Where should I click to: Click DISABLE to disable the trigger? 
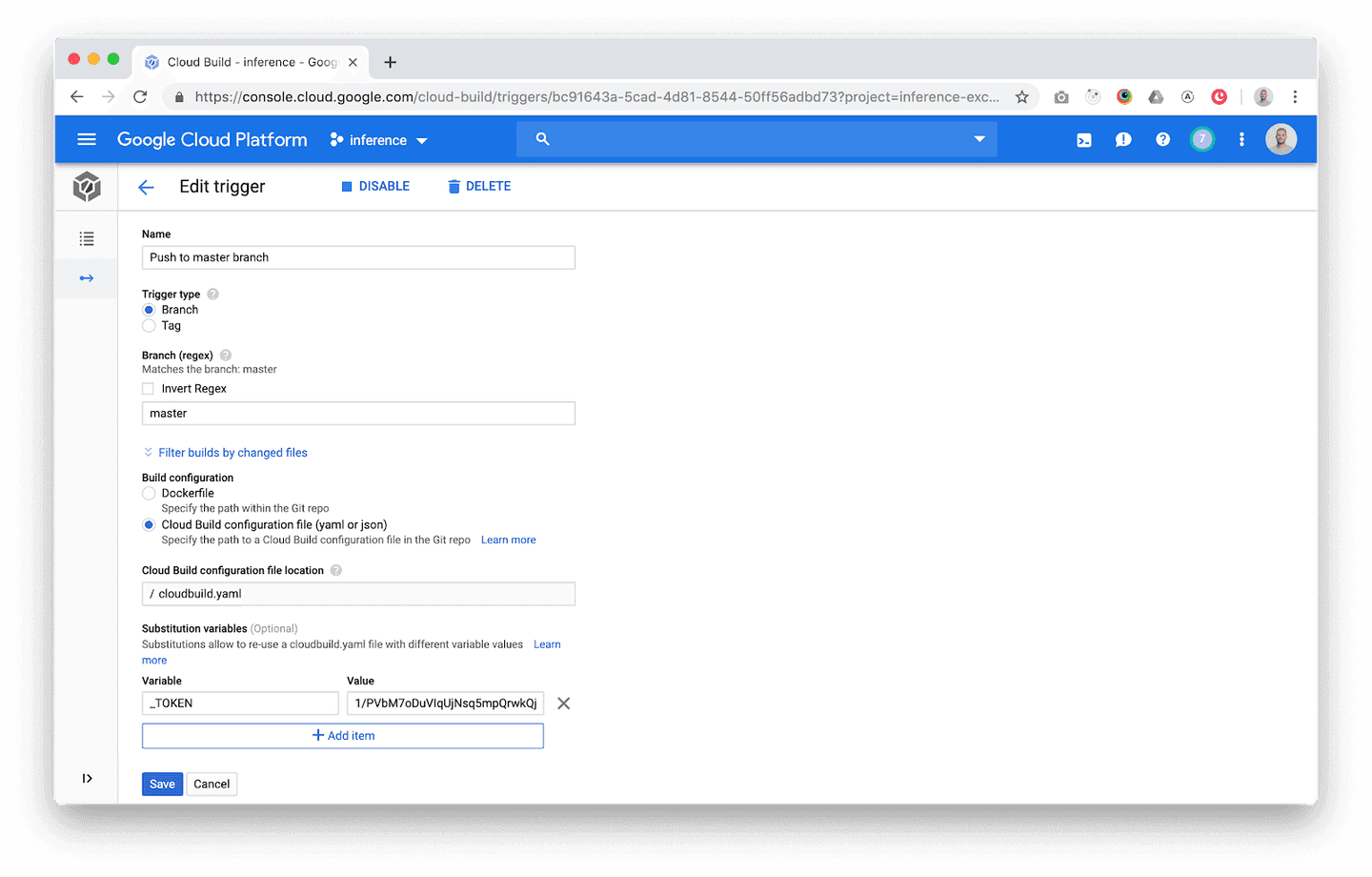[x=375, y=187]
